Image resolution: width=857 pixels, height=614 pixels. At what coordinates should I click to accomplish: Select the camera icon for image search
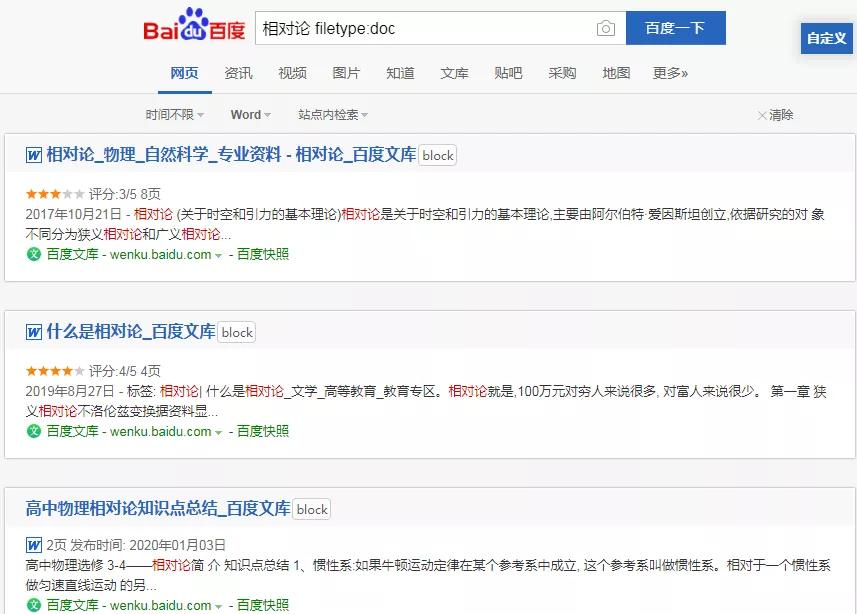click(x=605, y=29)
